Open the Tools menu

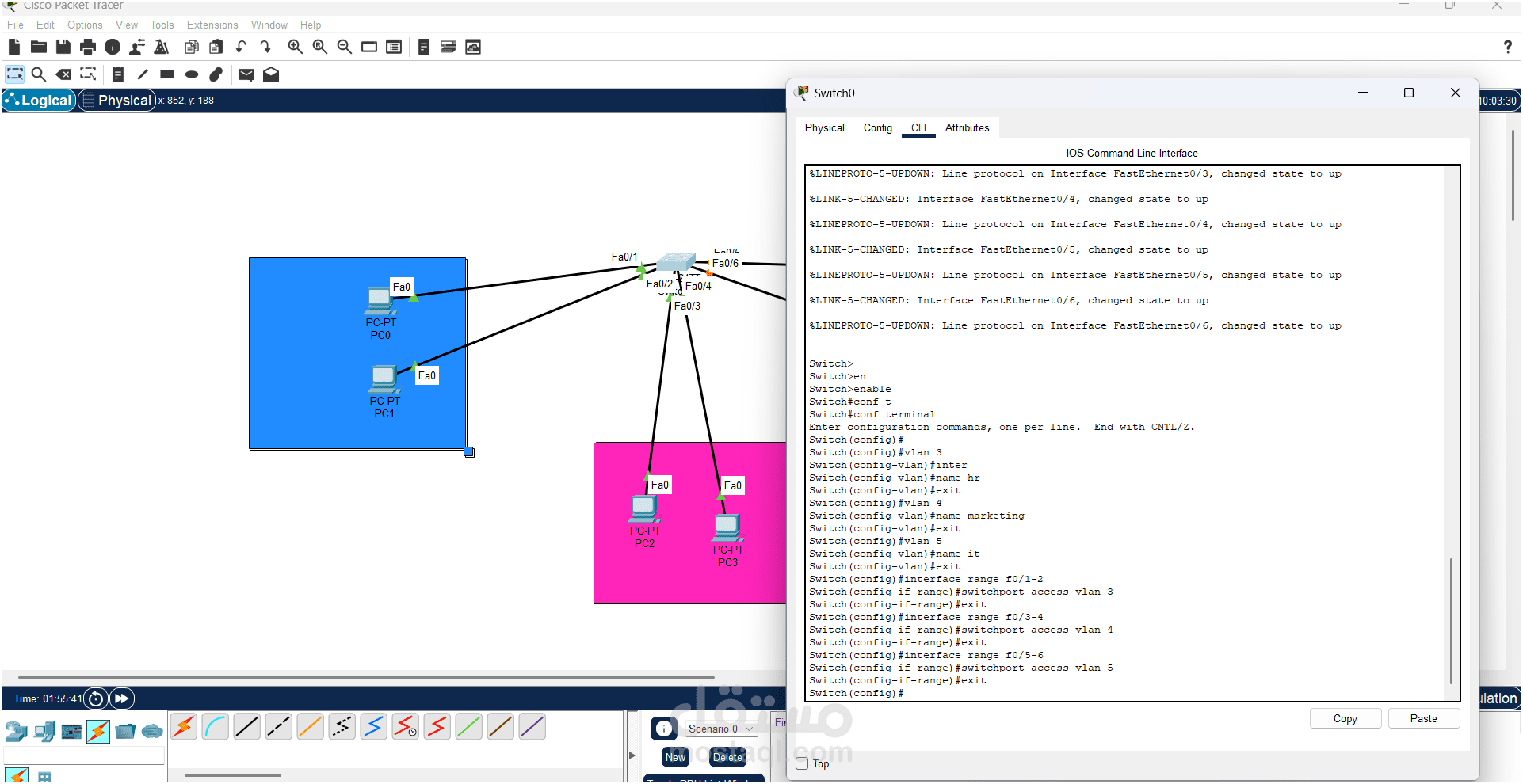point(162,25)
